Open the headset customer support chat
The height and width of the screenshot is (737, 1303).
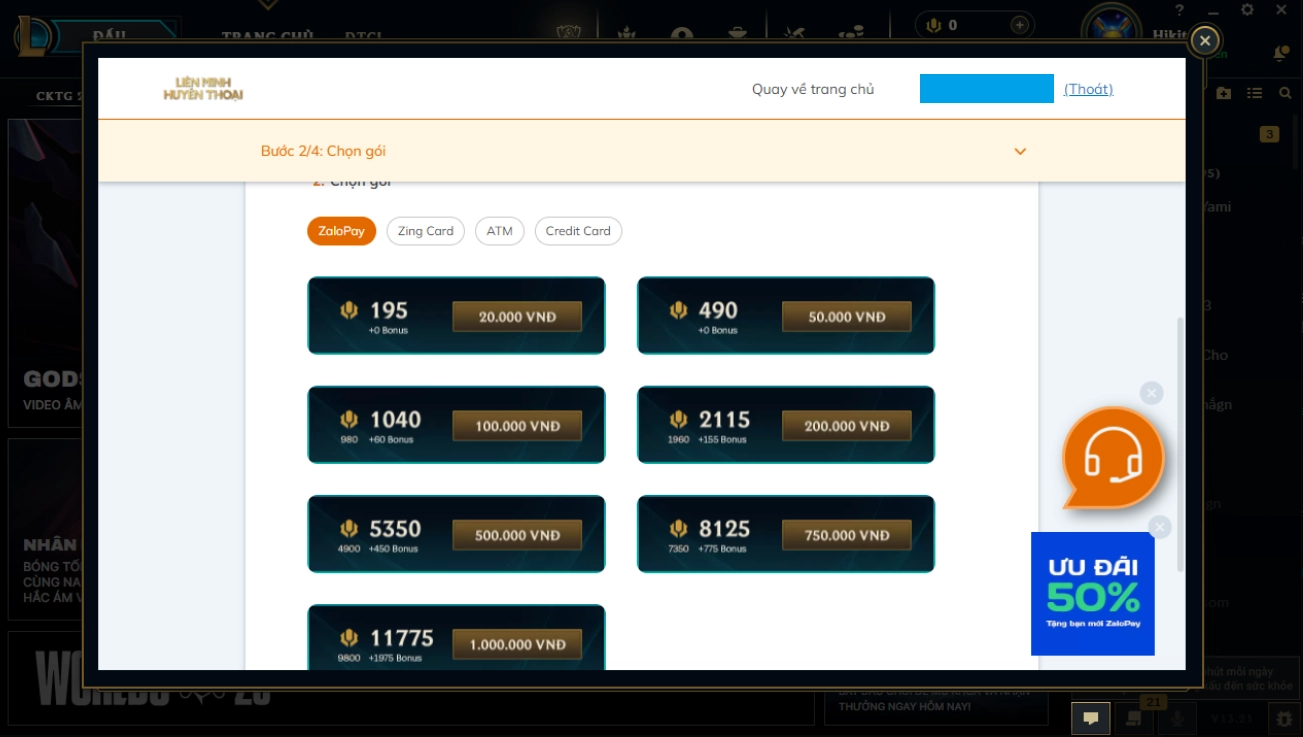(1112, 458)
